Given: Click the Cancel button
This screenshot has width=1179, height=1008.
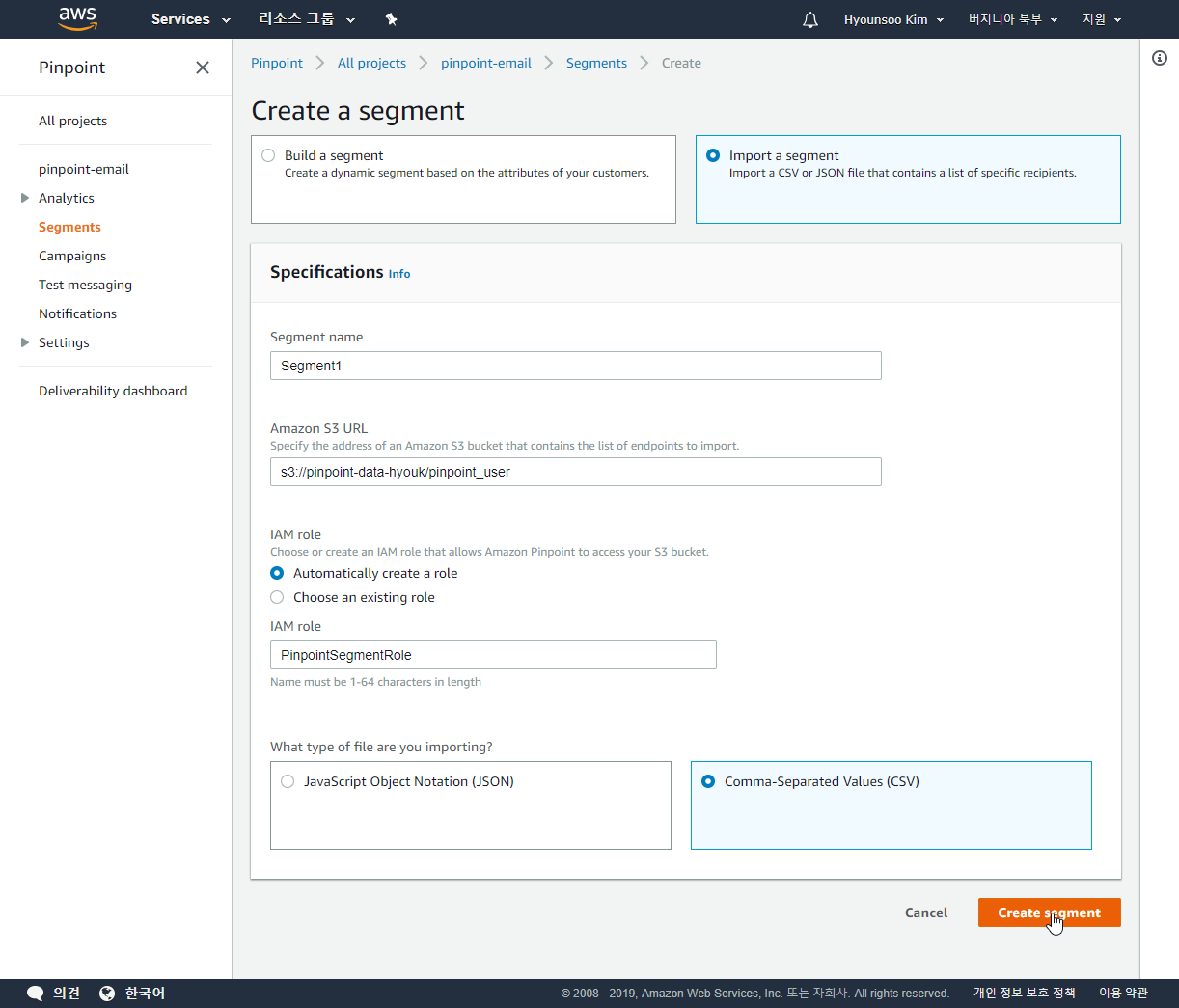Looking at the screenshot, I should [x=926, y=913].
